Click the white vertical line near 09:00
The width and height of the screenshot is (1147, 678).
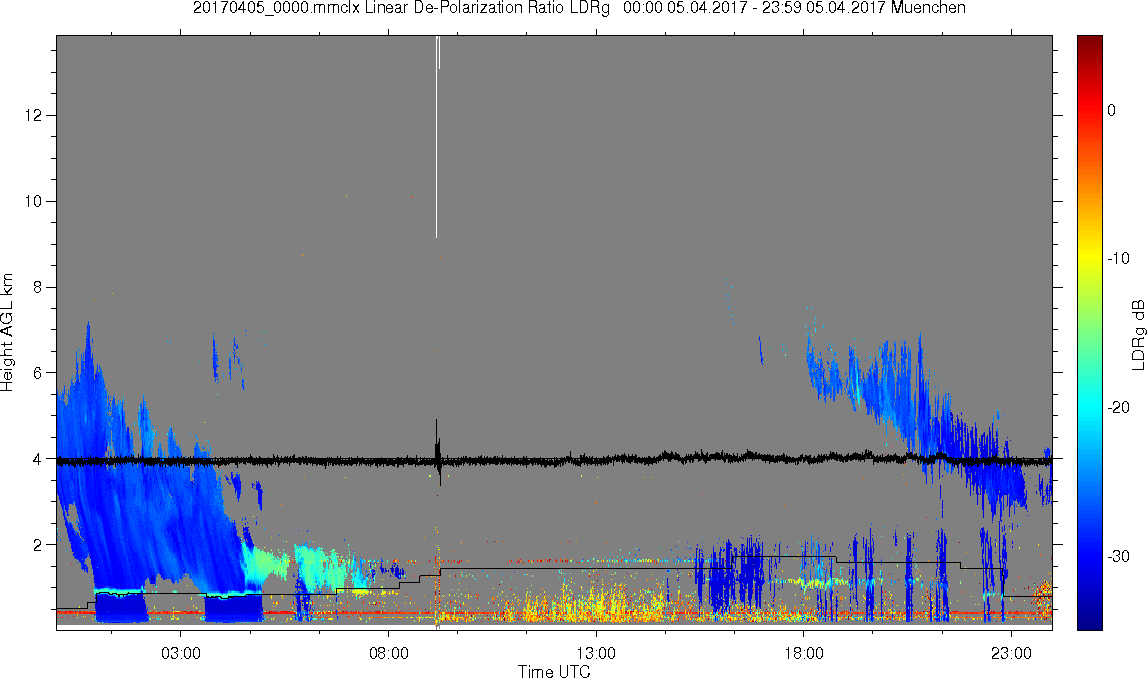click(x=437, y=137)
